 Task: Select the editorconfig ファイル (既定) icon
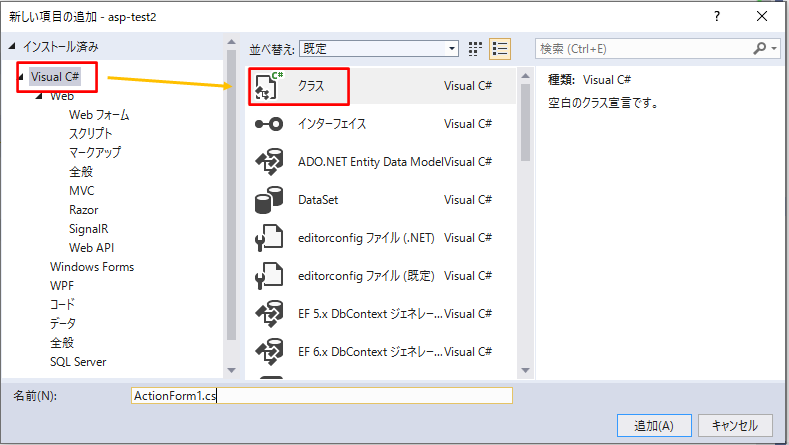pyautogui.click(x=269, y=276)
